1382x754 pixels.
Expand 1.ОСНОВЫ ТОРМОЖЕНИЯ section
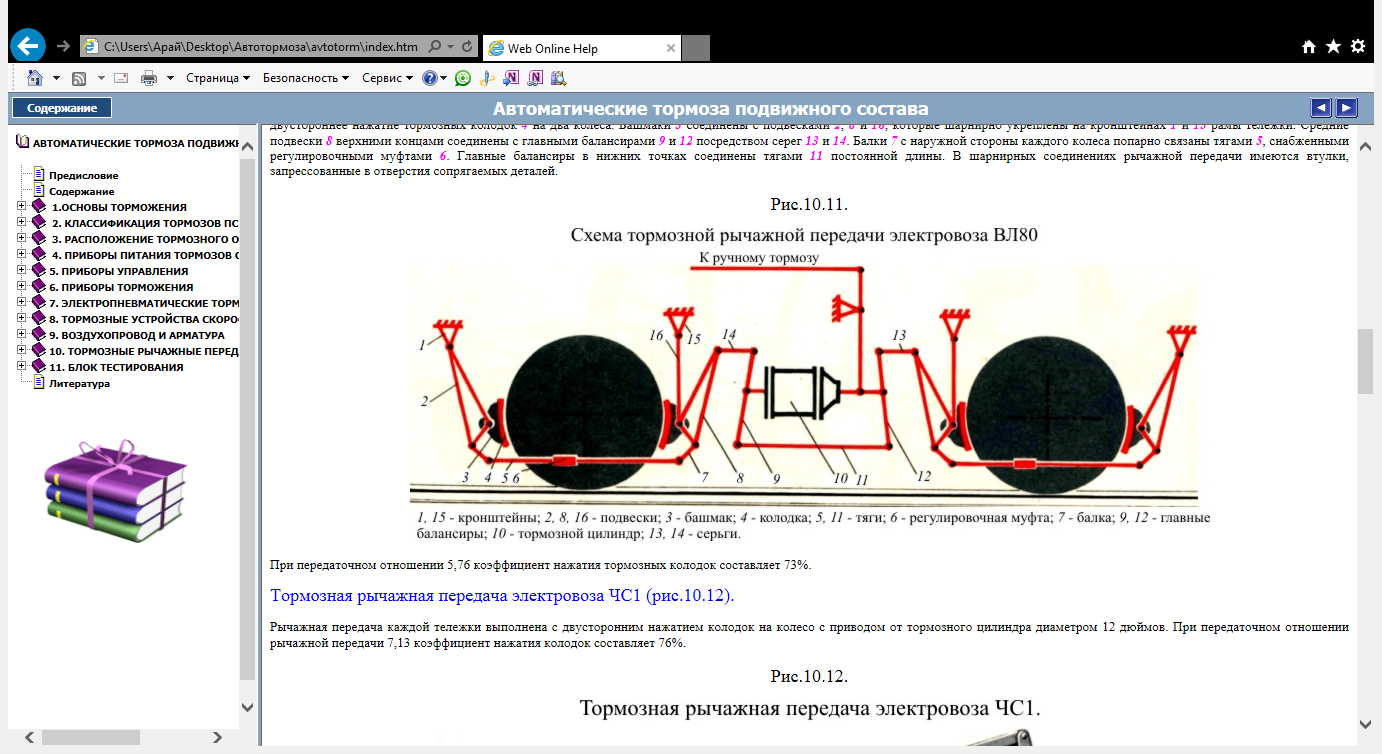tap(22, 207)
